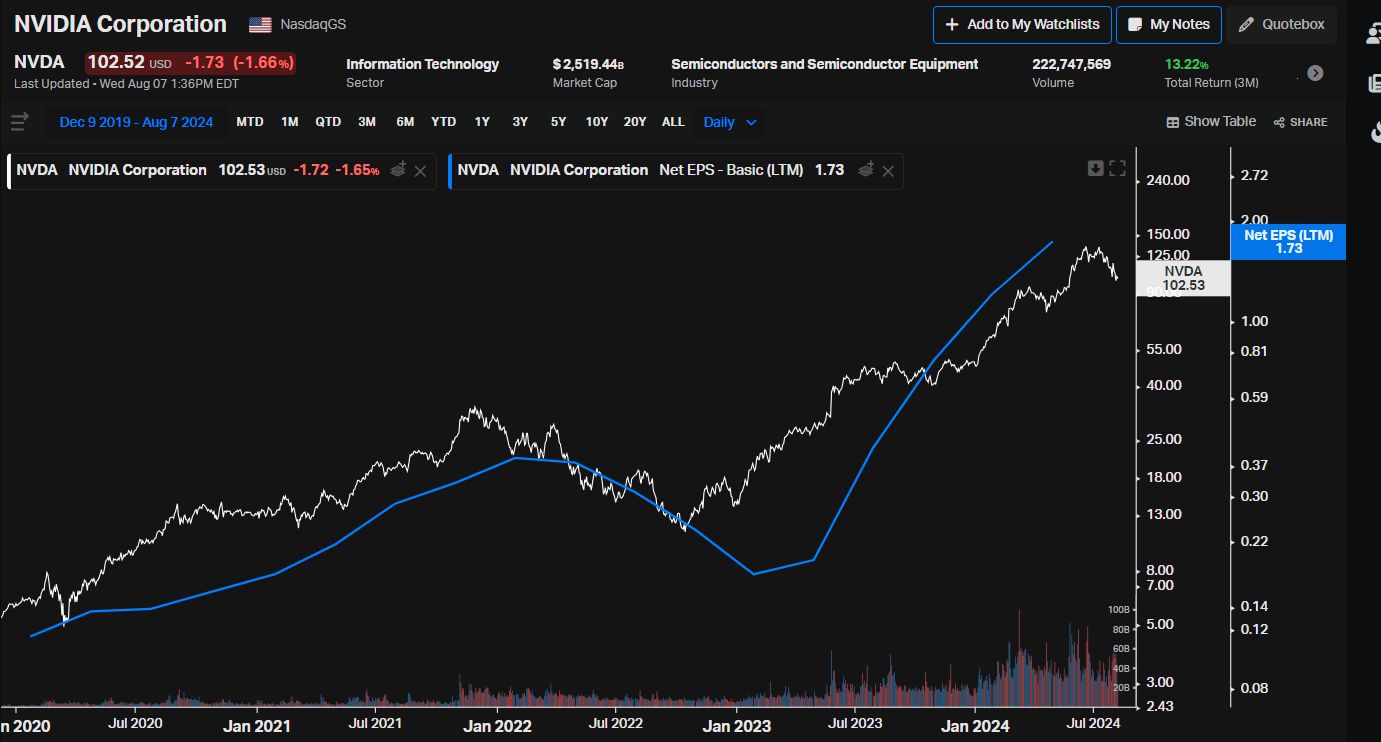
Task: Download the chart with the download arrow icon
Action: tap(1096, 168)
